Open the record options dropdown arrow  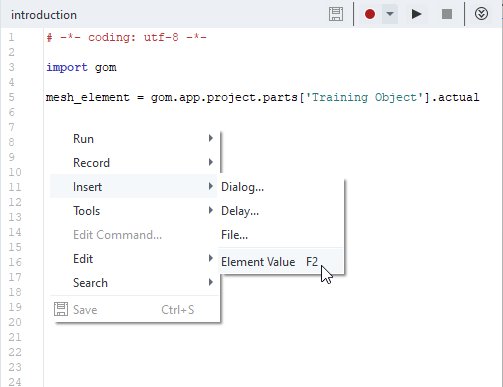[390, 14]
